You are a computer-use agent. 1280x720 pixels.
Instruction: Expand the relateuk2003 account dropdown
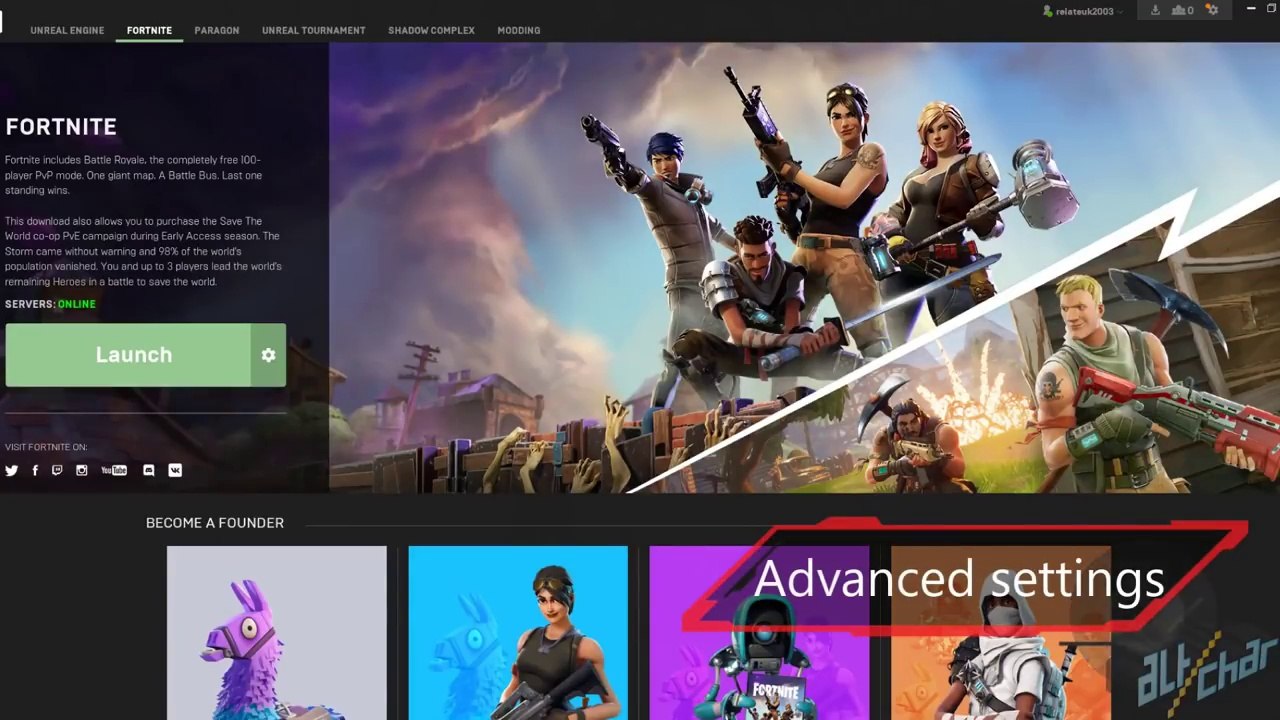(1083, 11)
